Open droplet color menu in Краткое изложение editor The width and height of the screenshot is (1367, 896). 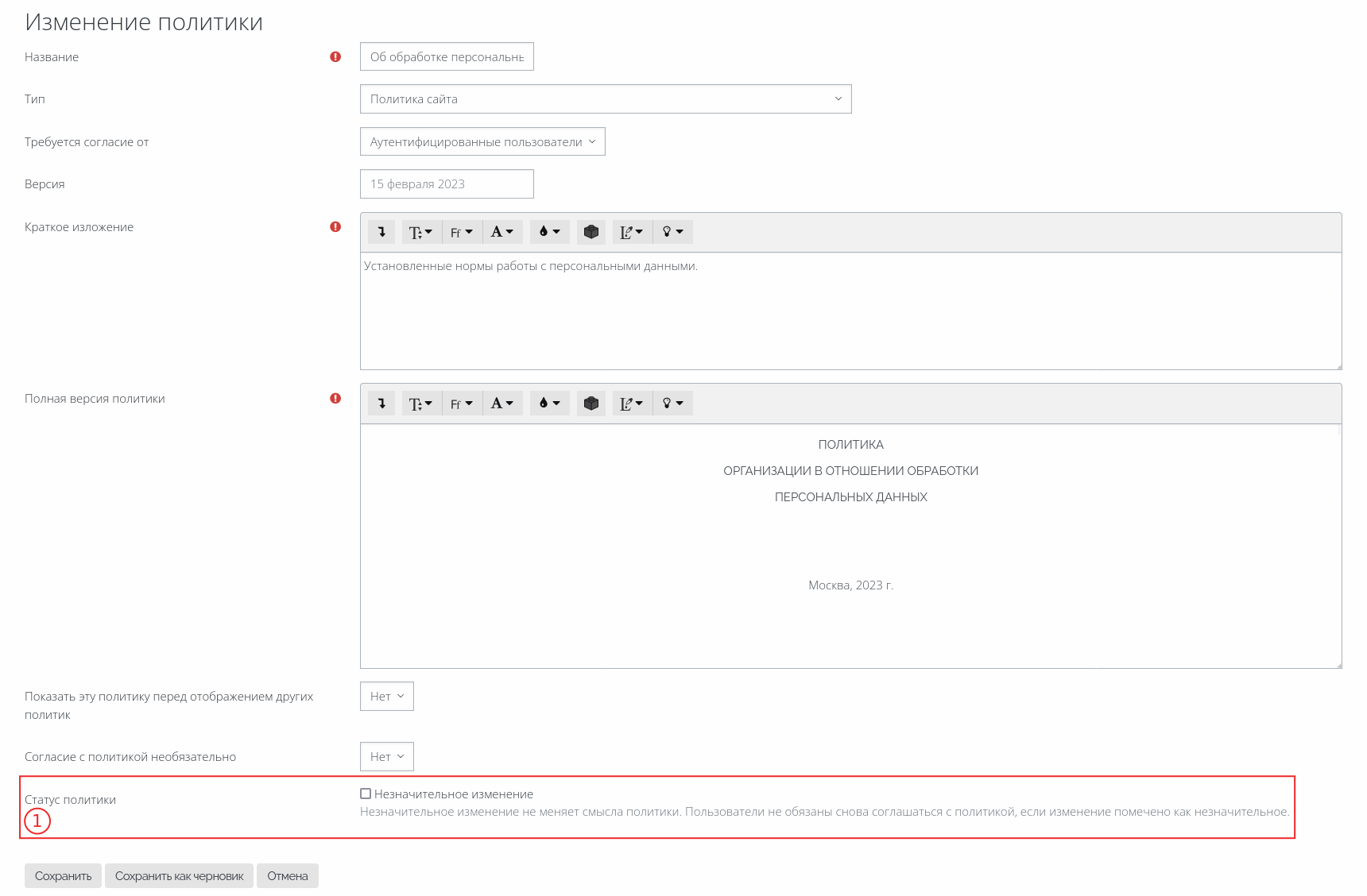coord(550,232)
